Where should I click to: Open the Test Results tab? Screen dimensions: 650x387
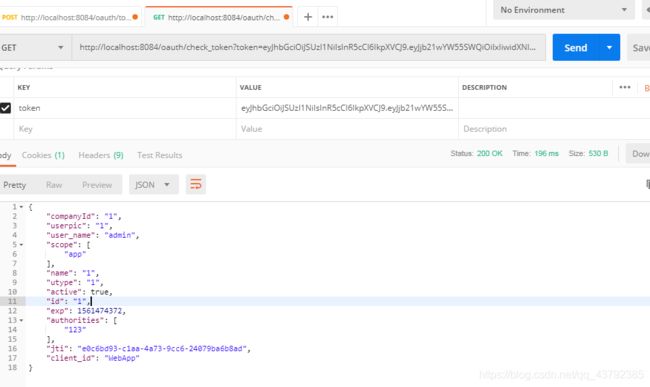click(x=160, y=155)
